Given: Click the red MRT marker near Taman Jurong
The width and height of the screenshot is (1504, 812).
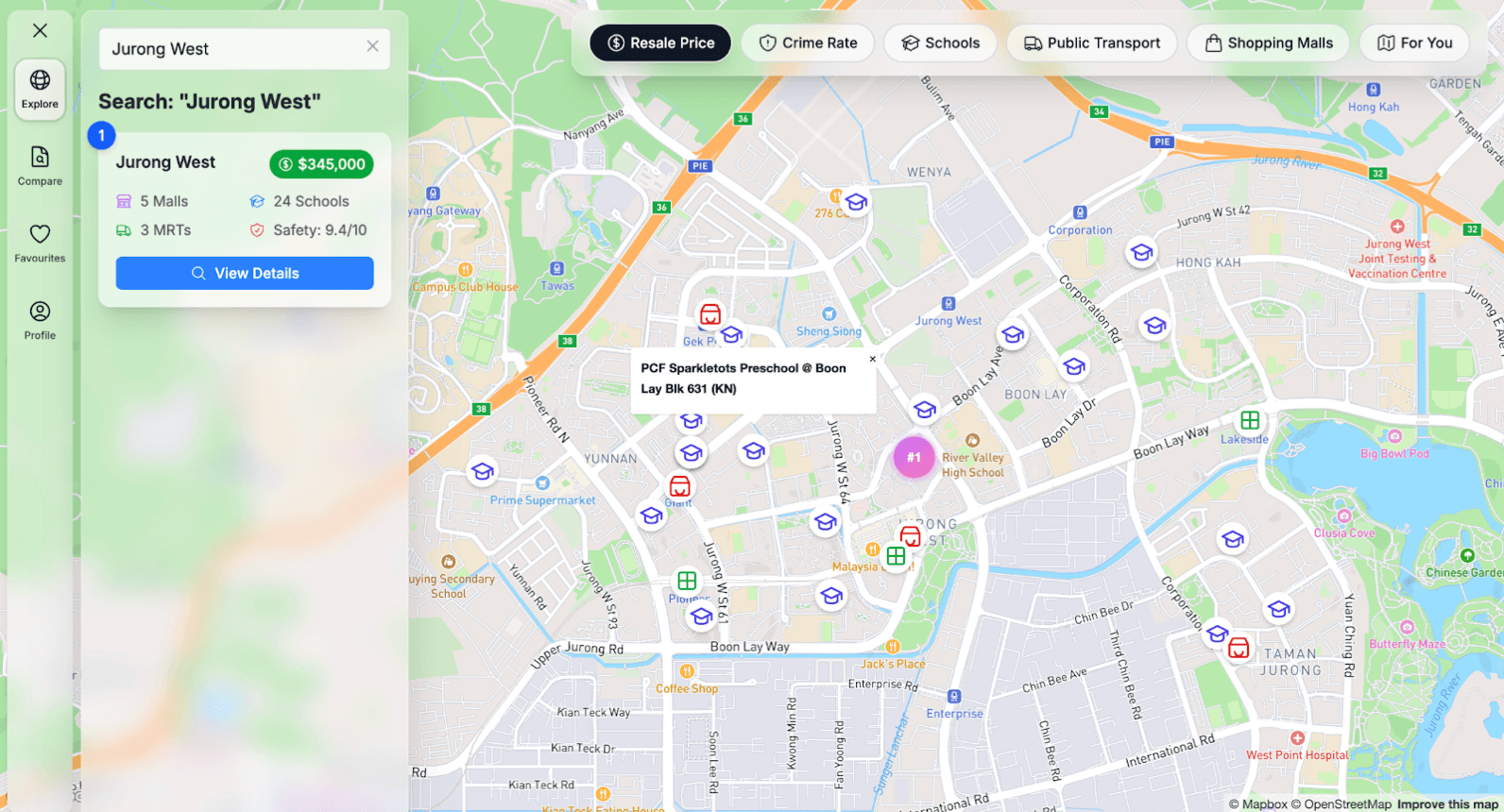Looking at the screenshot, I should click(x=1239, y=649).
